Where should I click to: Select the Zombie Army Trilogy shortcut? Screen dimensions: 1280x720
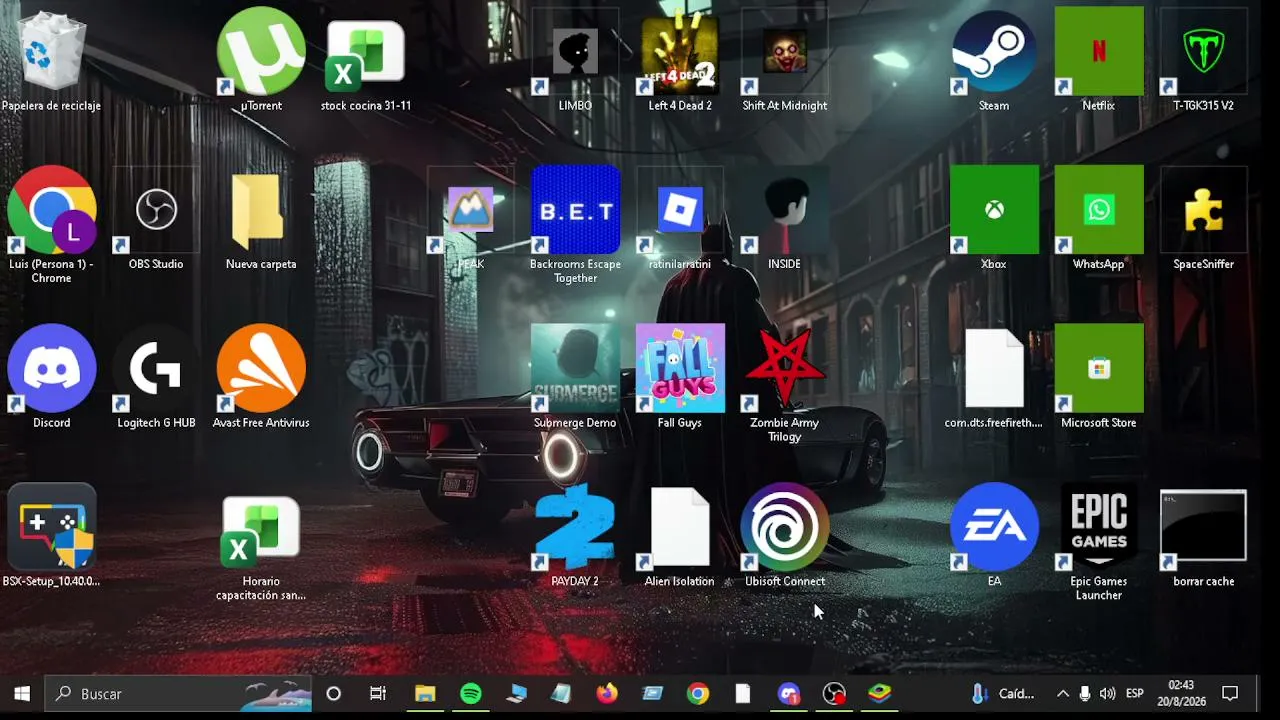[784, 384]
